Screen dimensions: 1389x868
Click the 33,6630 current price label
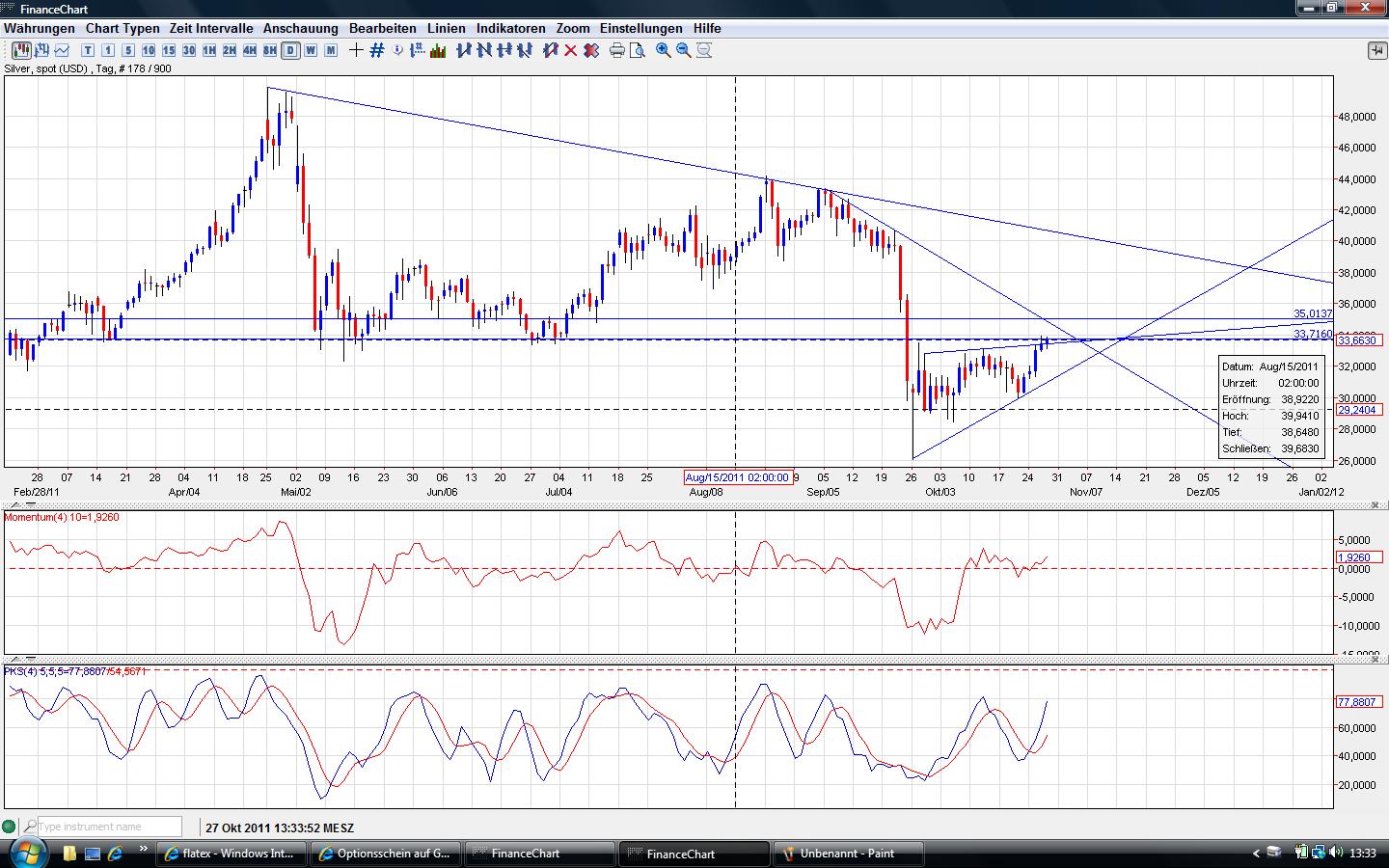click(1359, 340)
